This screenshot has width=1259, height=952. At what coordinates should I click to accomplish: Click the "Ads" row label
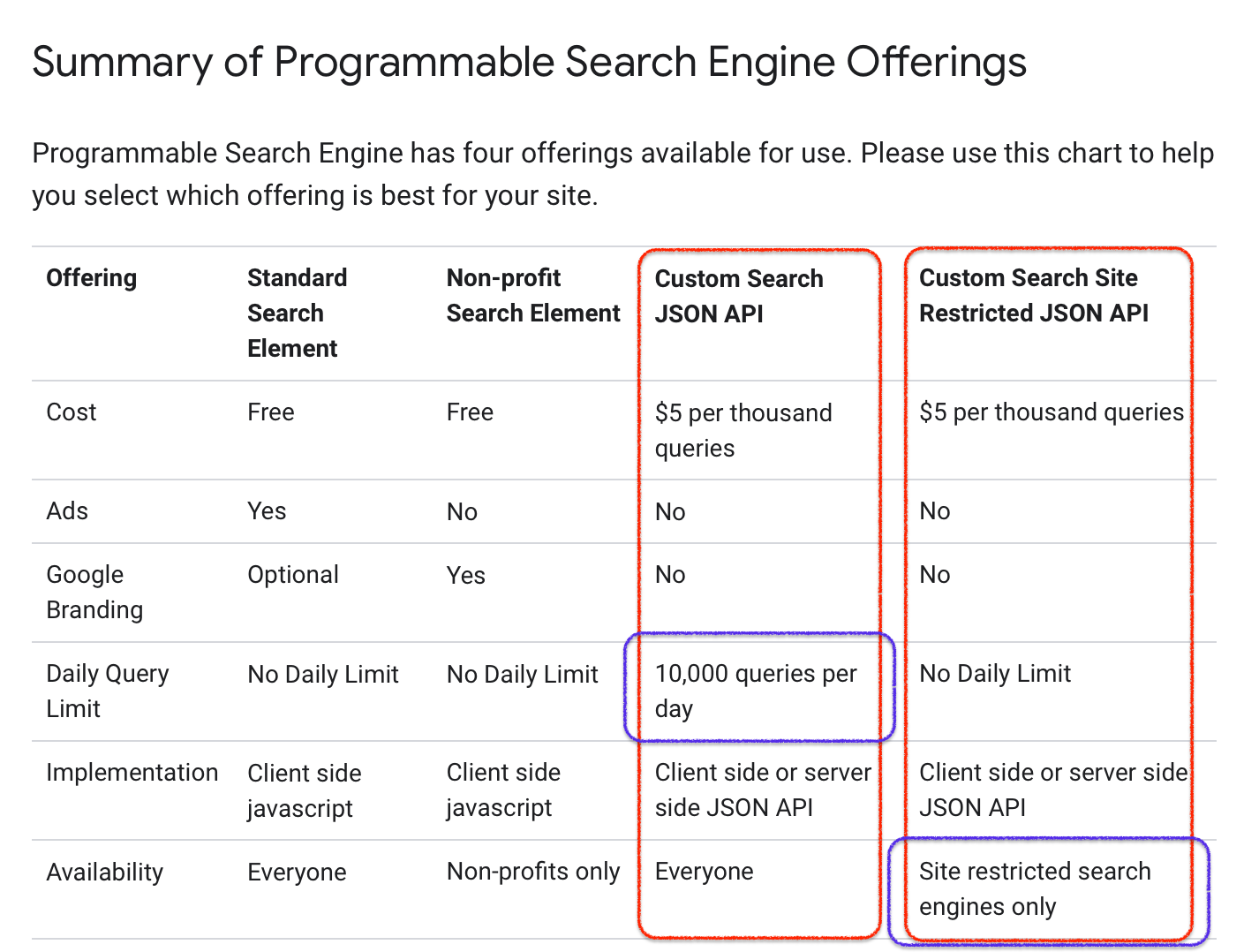tap(67, 511)
